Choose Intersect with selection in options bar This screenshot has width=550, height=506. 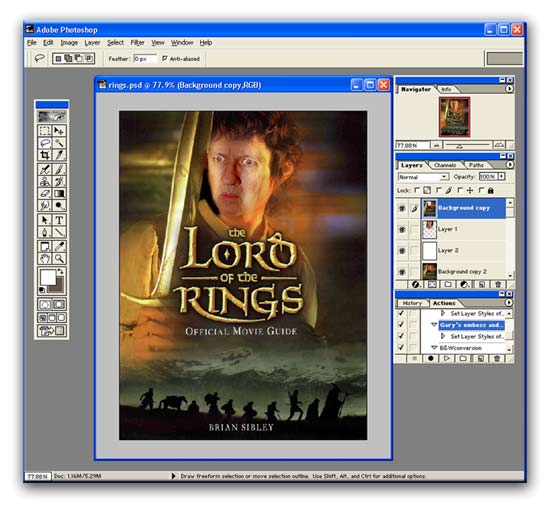tap(90, 58)
